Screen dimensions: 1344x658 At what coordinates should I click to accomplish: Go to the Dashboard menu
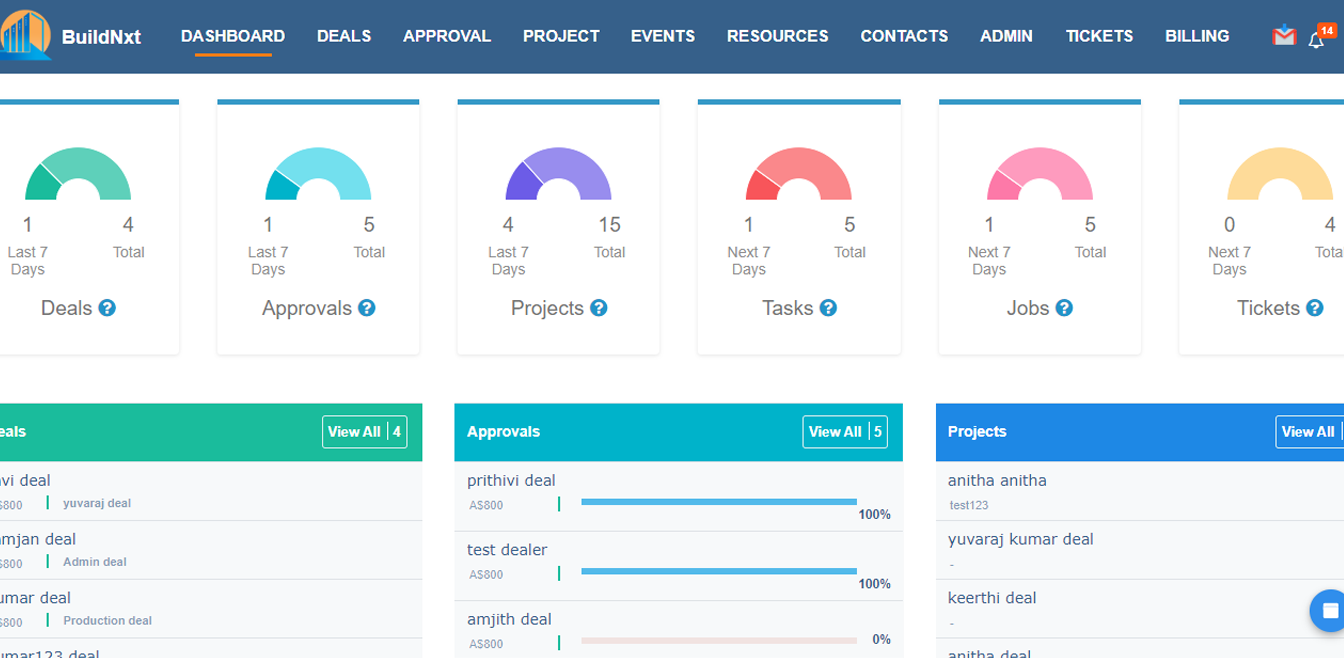pyautogui.click(x=233, y=36)
